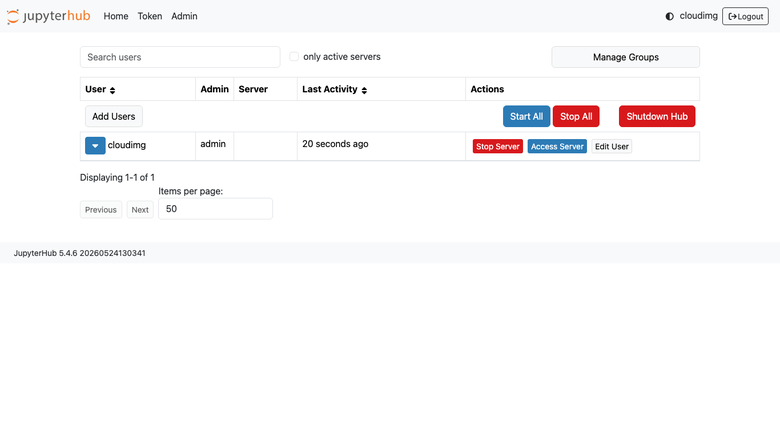Click Shutdown Hub button
Image resolution: width=780 pixels, height=439 pixels.
(657, 116)
